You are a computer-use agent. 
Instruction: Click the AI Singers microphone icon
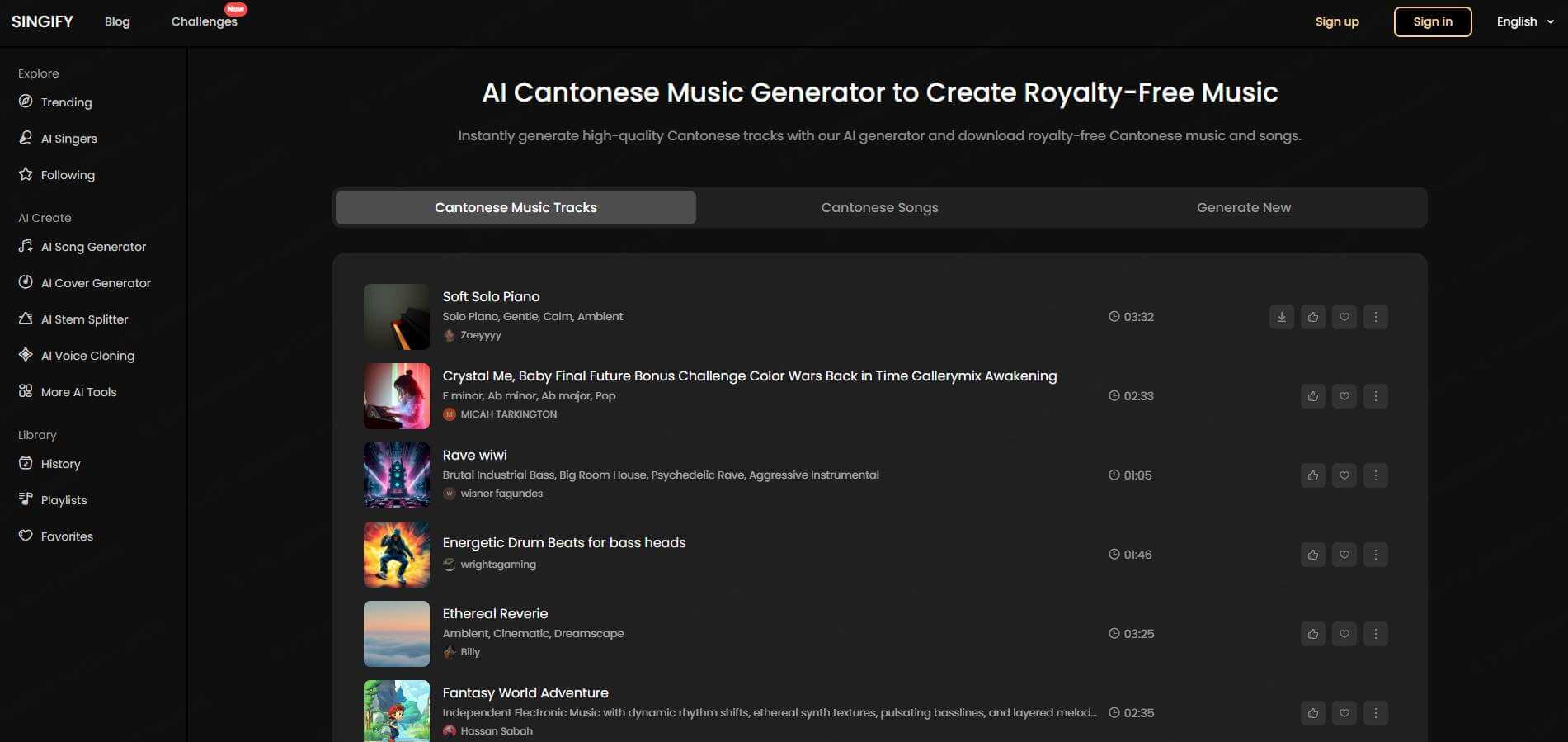coord(26,138)
